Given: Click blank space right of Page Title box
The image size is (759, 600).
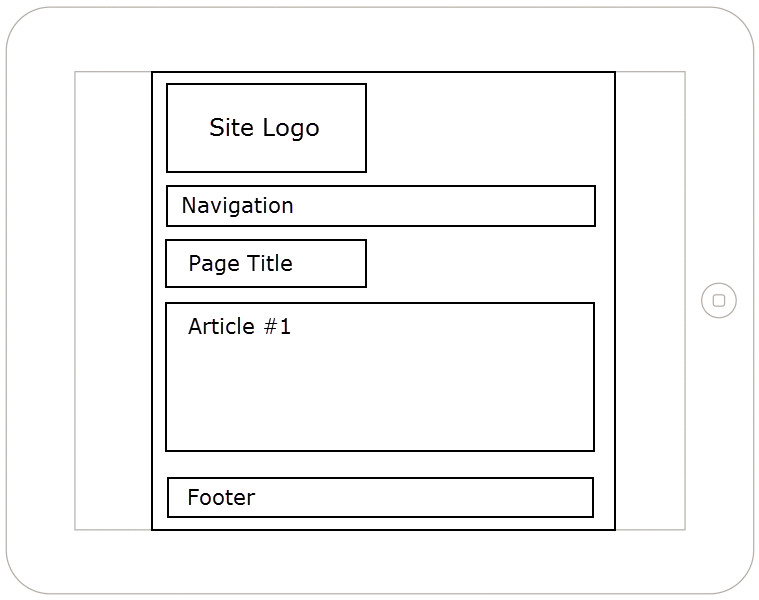Looking at the screenshot, I should coord(490,264).
